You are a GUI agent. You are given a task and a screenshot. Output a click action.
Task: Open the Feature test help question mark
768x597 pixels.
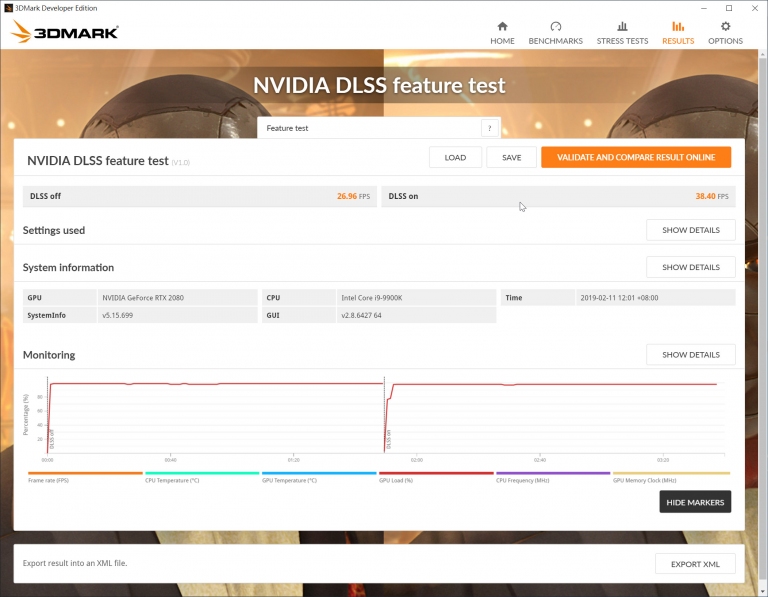[489, 128]
